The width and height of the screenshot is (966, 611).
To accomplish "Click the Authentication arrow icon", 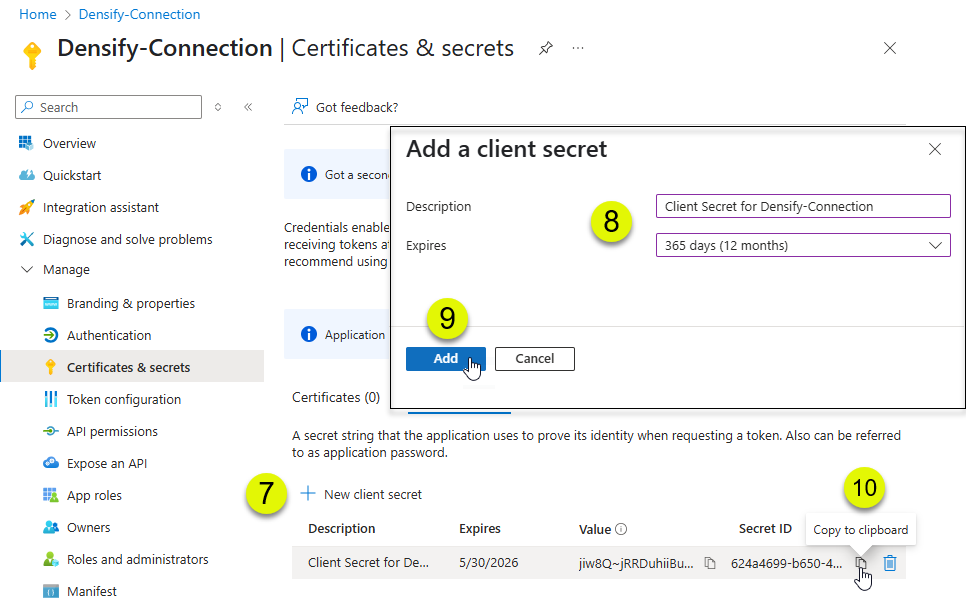I will tap(51, 335).
